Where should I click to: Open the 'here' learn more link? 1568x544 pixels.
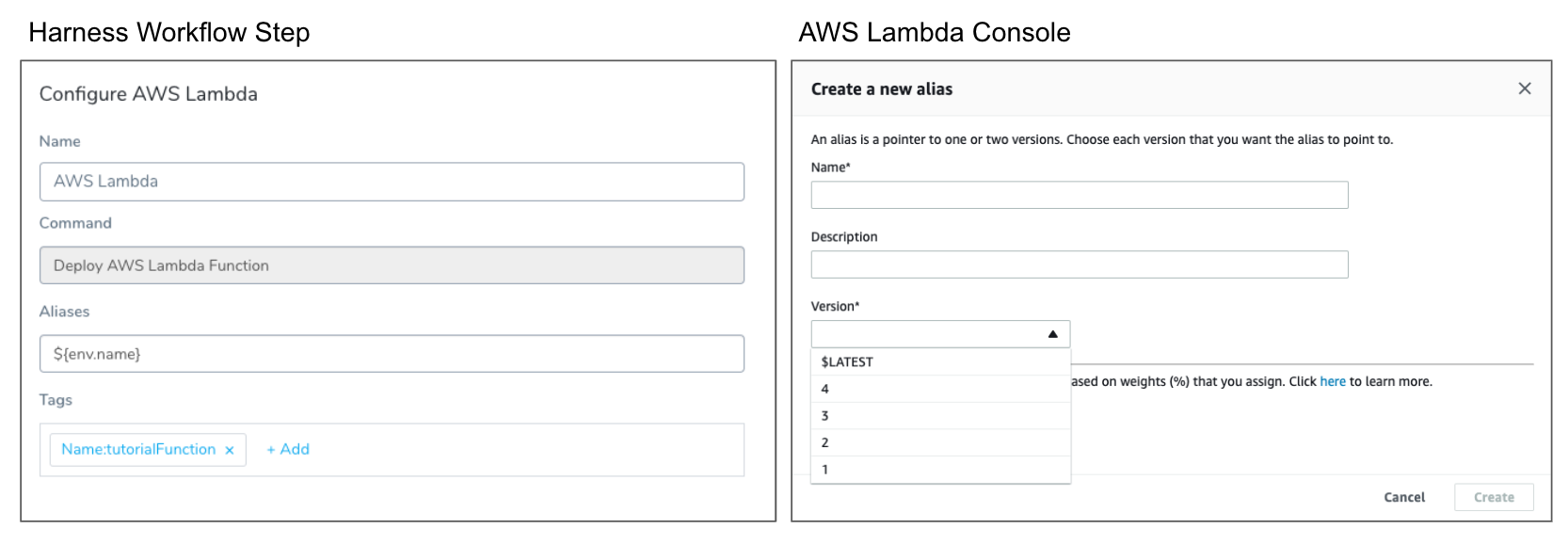pos(1333,381)
